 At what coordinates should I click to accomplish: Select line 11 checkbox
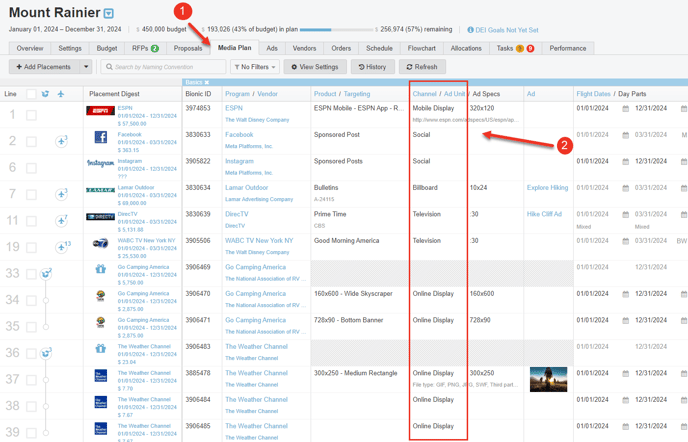coord(31,221)
